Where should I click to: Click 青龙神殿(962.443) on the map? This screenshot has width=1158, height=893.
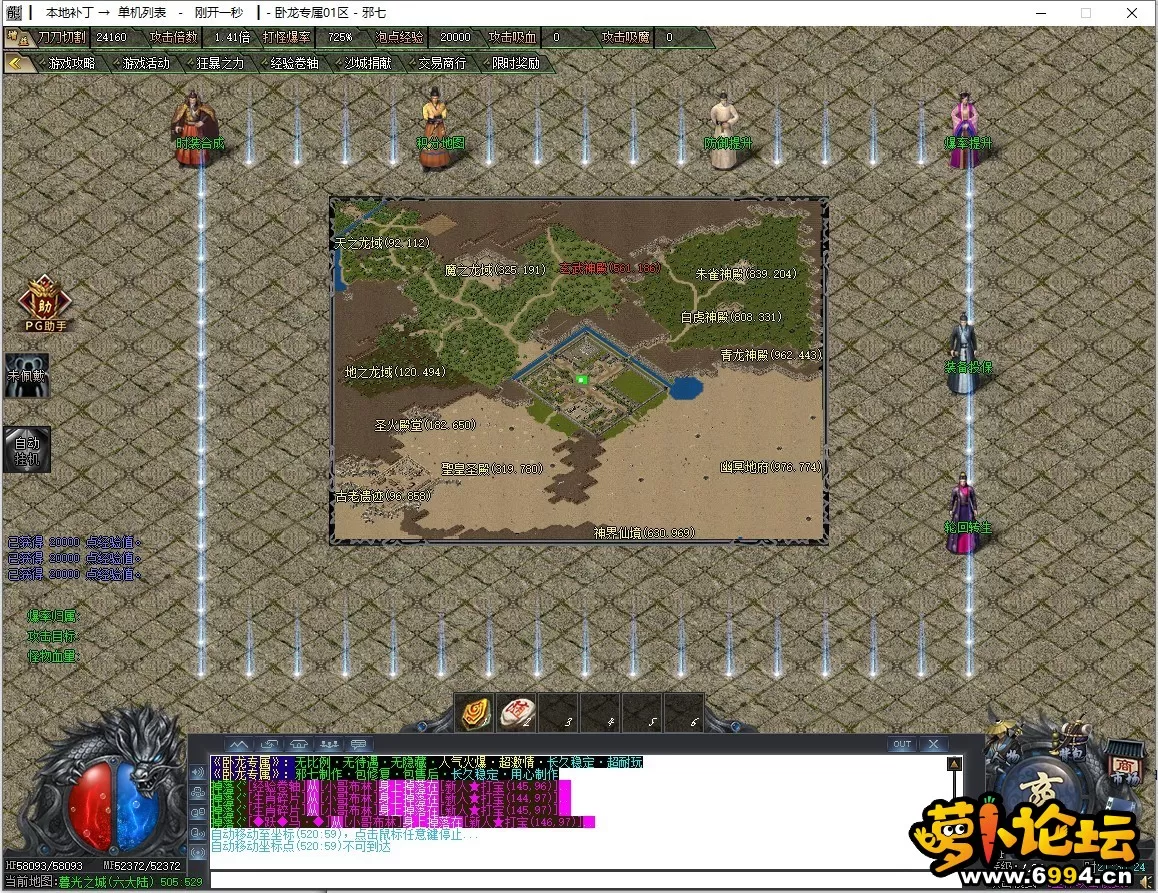771,355
